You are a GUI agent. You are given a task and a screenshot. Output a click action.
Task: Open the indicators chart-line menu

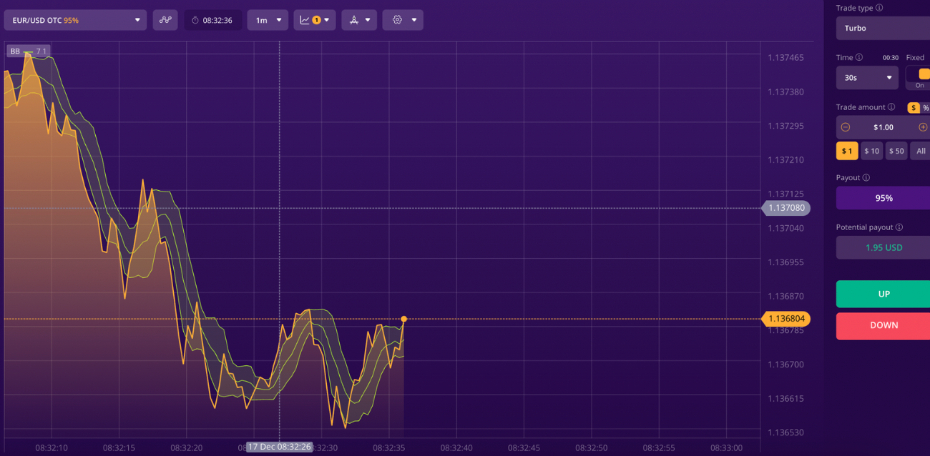click(315, 20)
